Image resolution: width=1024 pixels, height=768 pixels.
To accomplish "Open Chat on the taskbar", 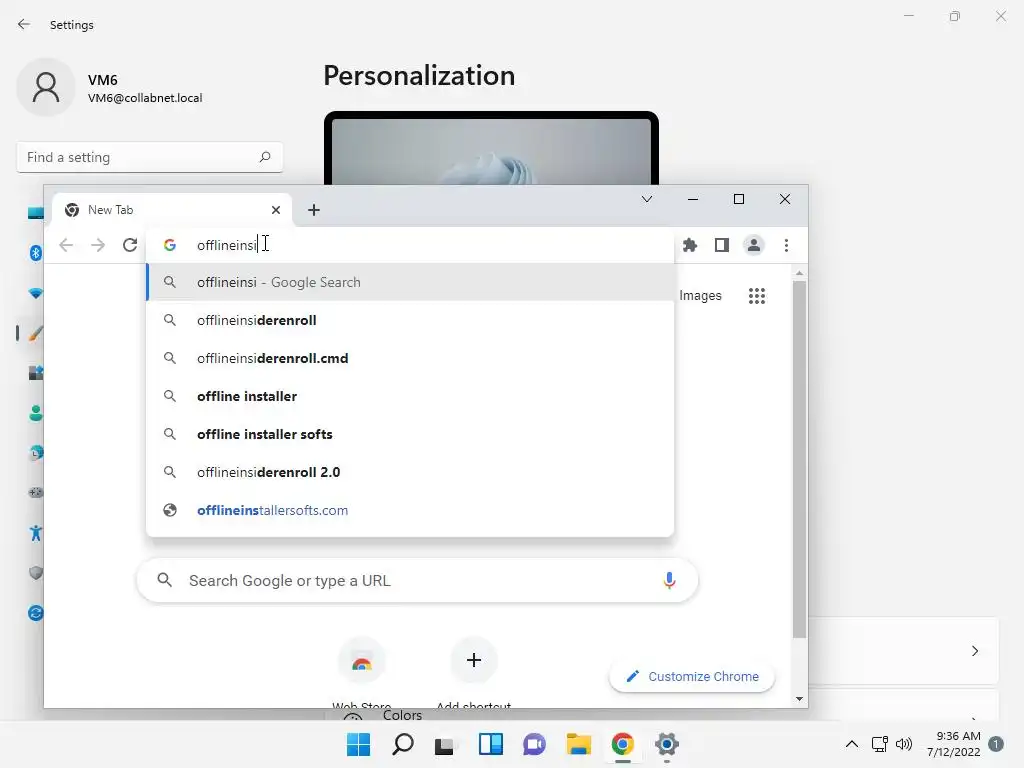I will coord(534,744).
